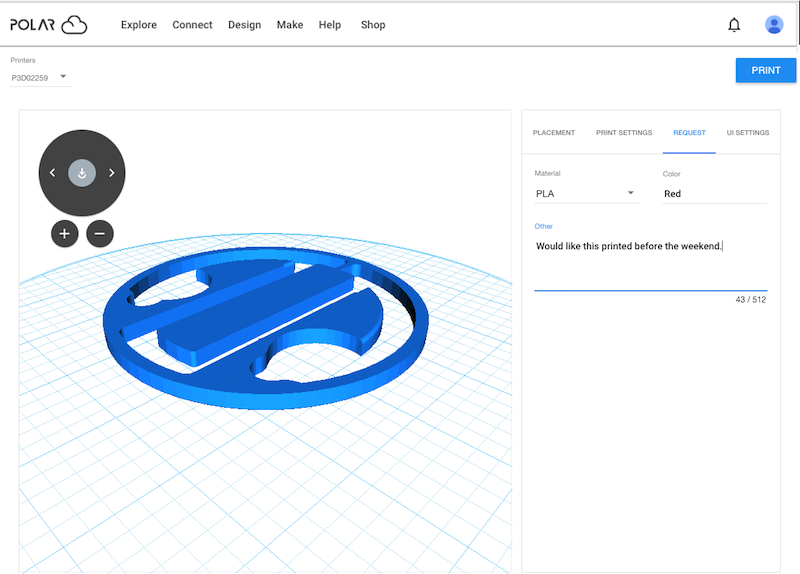Switch to the Placement tab

(x=554, y=133)
